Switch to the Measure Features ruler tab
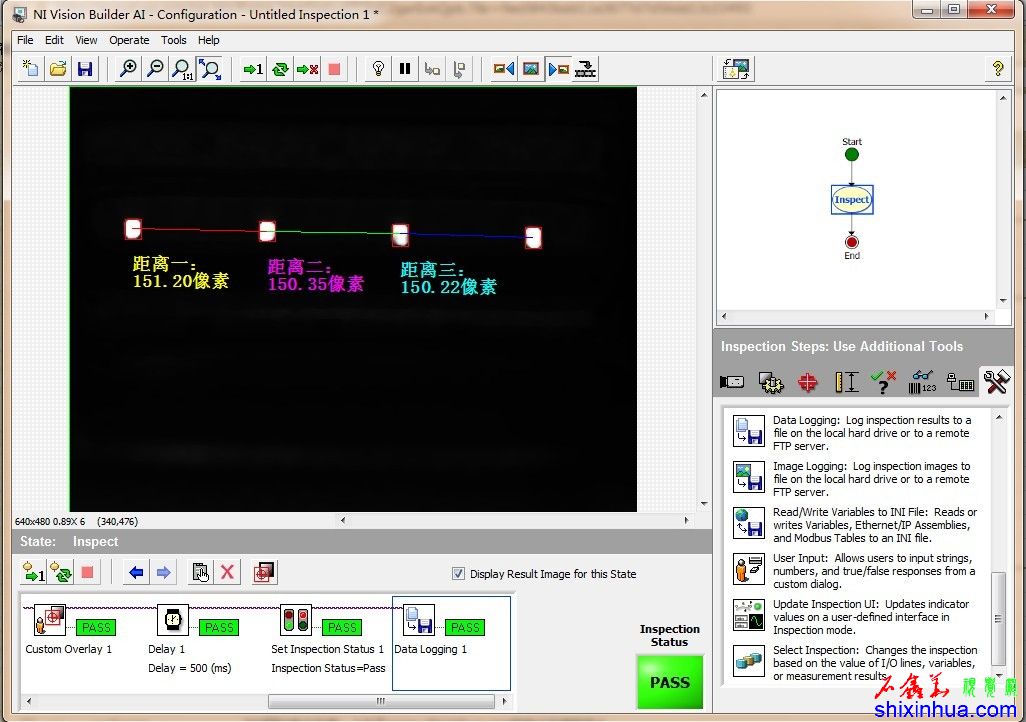This screenshot has height=722, width=1026. 846,382
